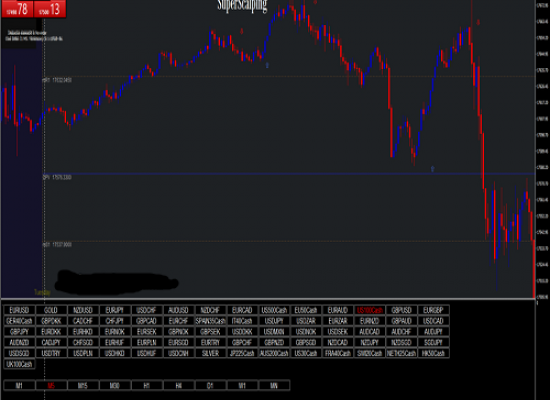Change timeframe to M15

(83, 386)
